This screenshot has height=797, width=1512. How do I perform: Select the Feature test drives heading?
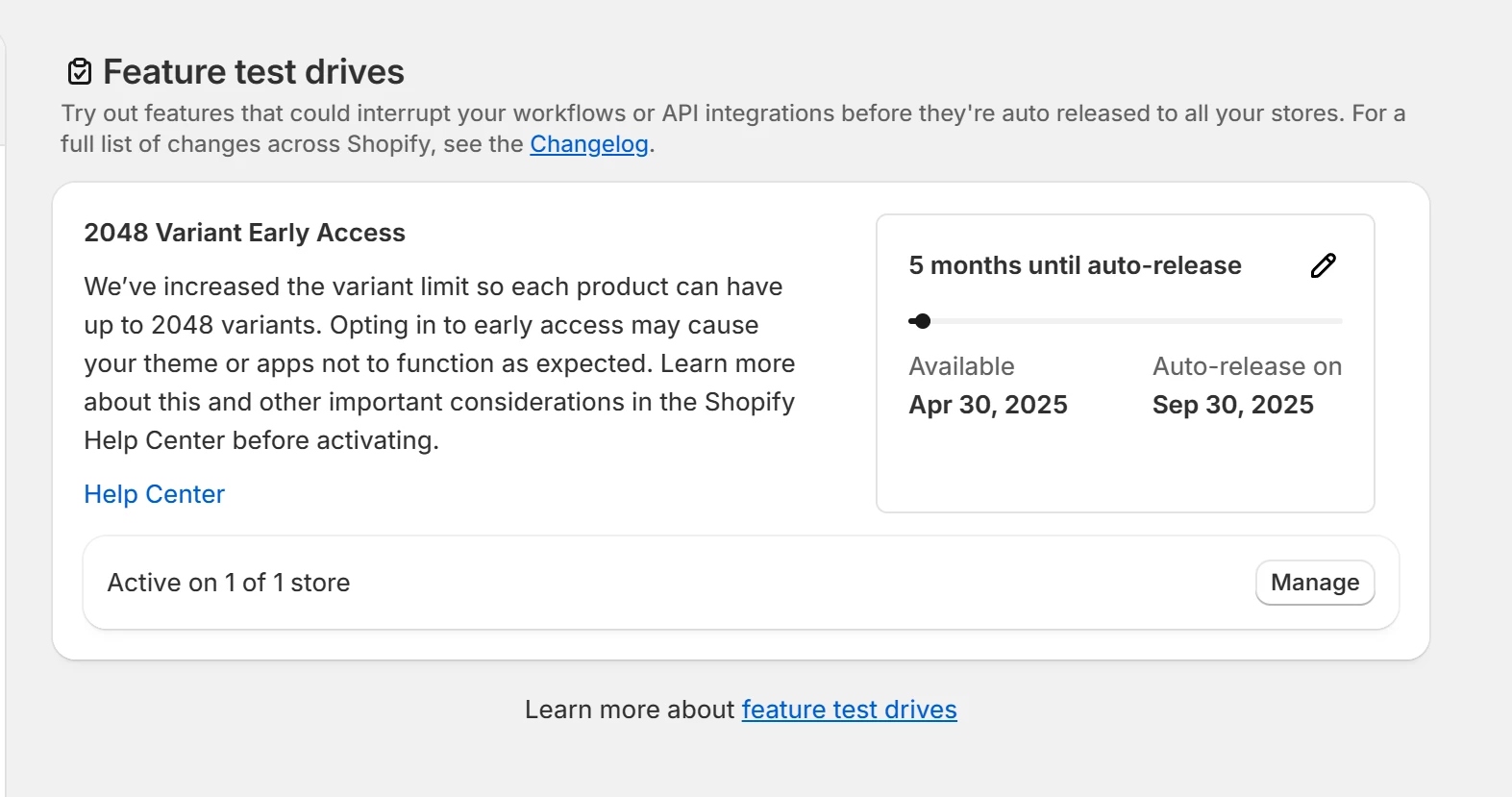254,72
